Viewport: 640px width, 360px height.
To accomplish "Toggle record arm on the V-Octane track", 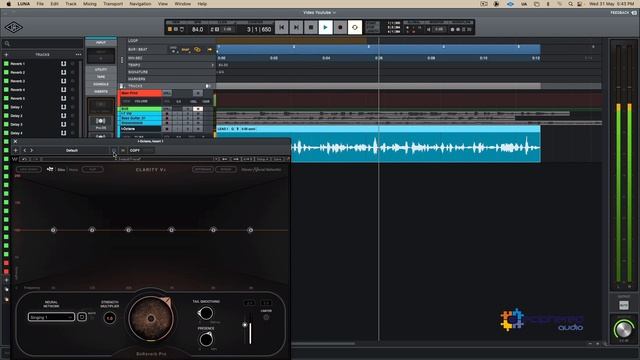I will tap(167, 129).
